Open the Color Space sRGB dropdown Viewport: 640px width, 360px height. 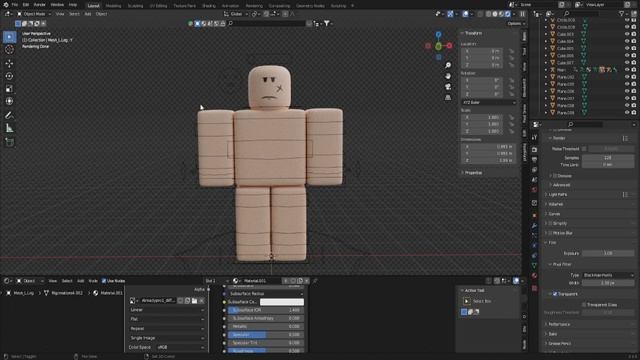[180, 347]
